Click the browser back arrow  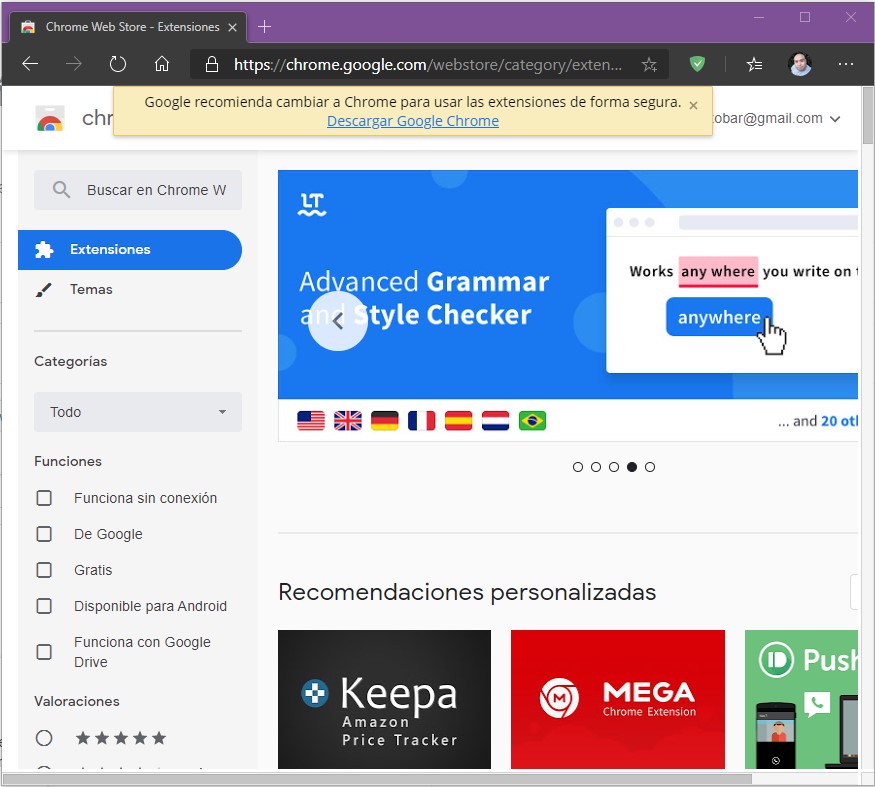pyautogui.click(x=30, y=64)
